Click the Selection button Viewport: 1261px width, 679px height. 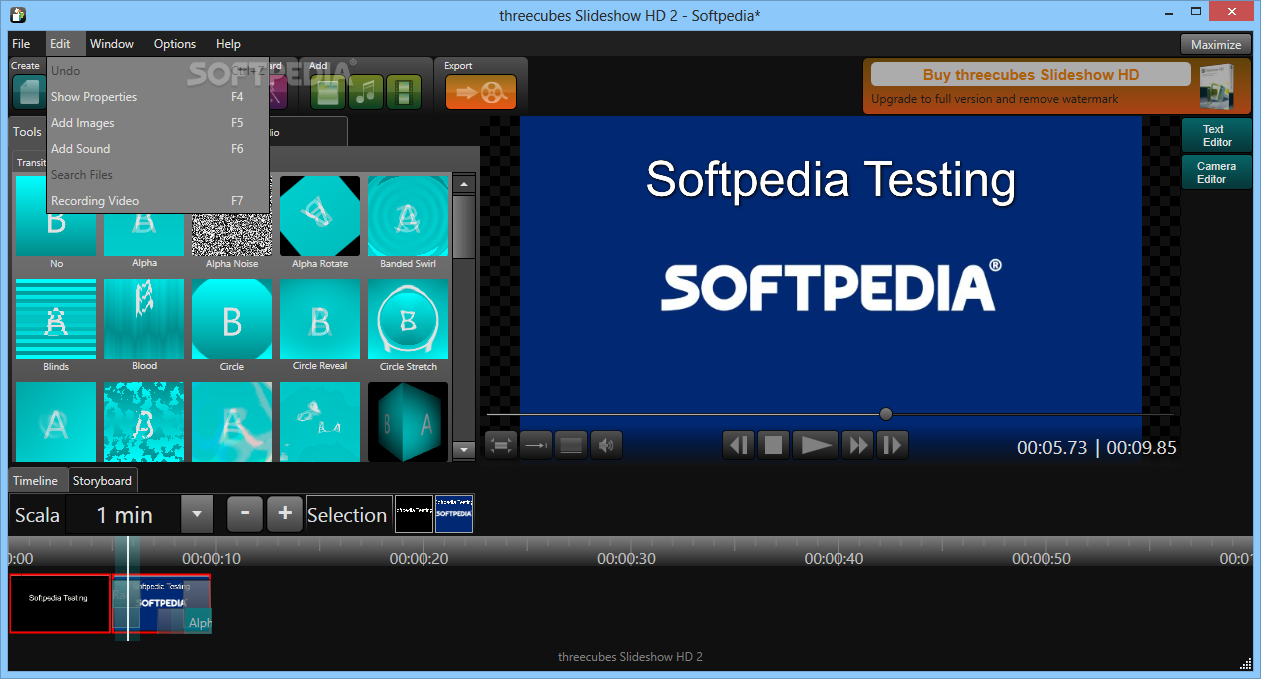coord(348,515)
